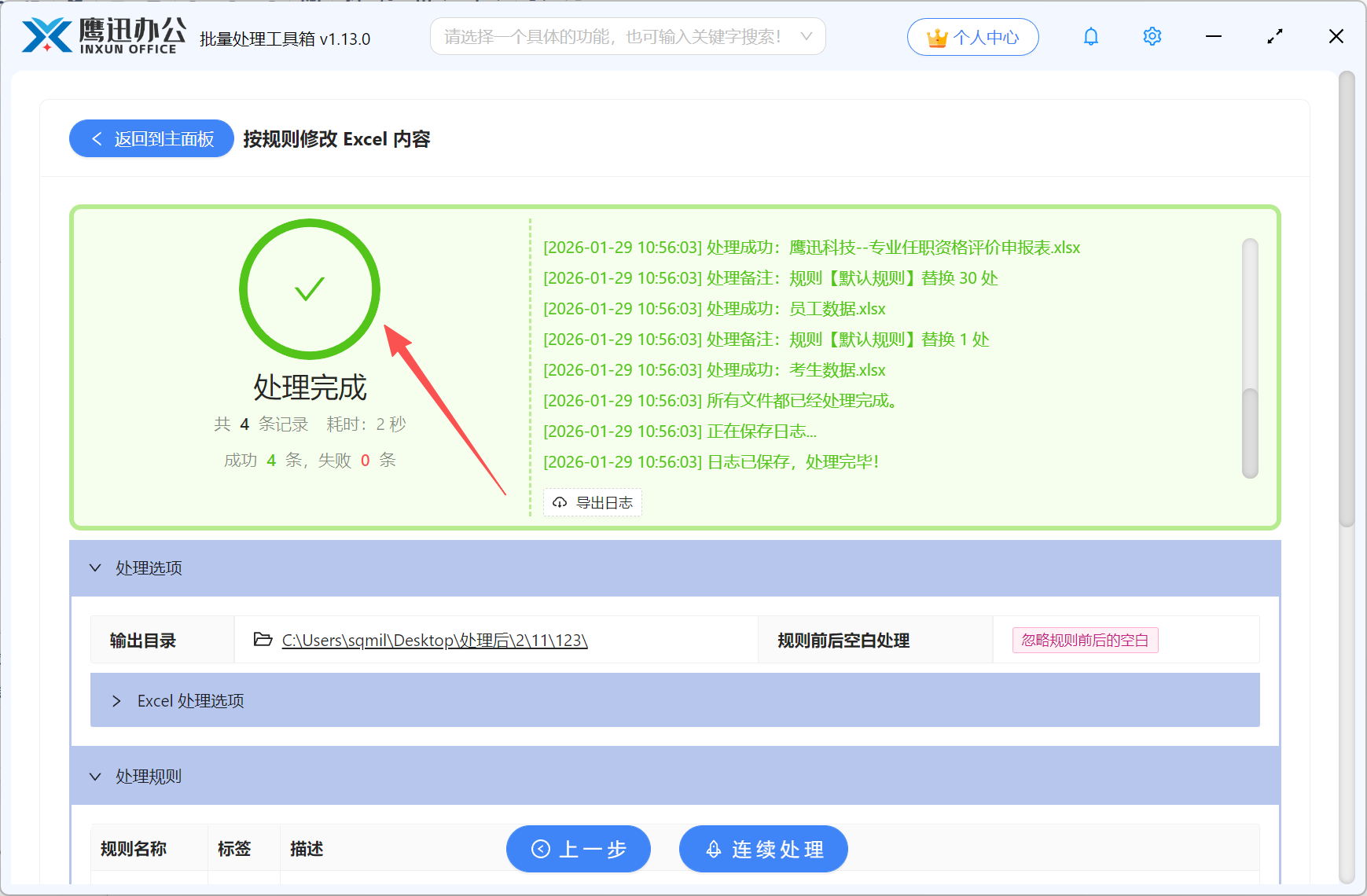Toggle the 忽略规则前后的空白 option
The width and height of the screenshot is (1367, 896).
coord(1085,640)
